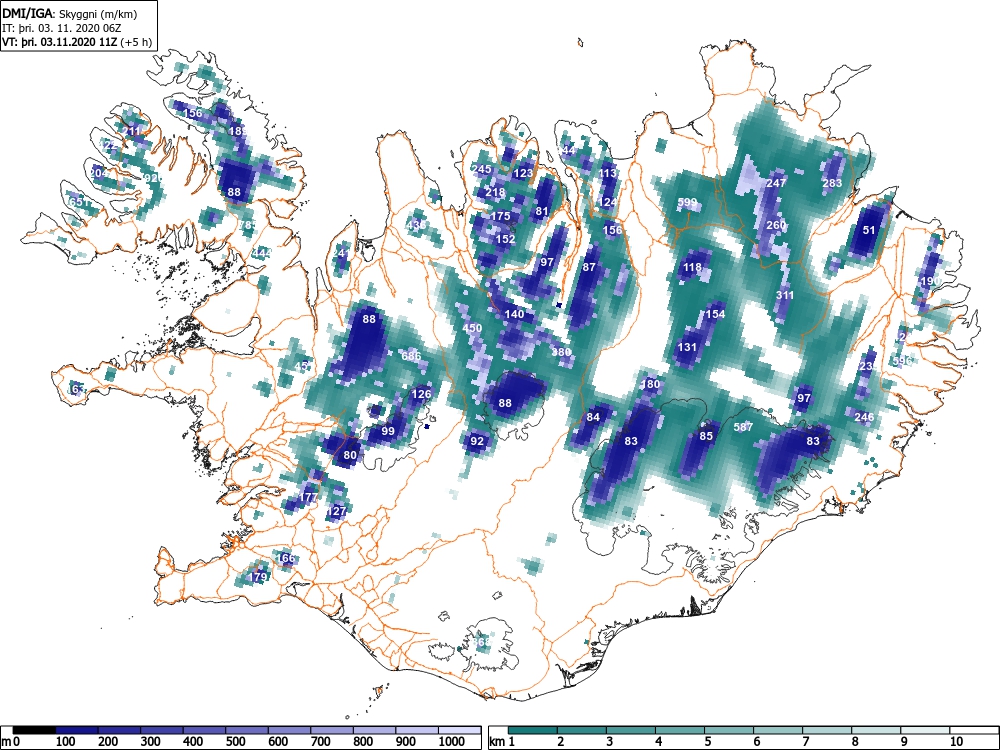
Task: Click the visibility value 180 on the map
Action: click(x=650, y=384)
